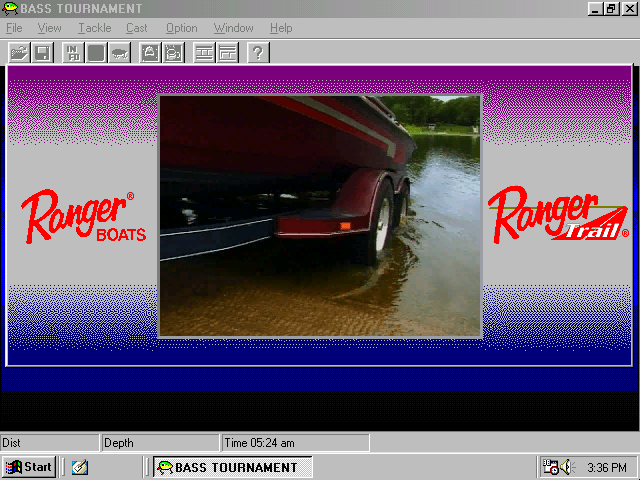This screenshot has width=640, height=480.
Task: Click the question mark help icon
Action: 258,53
